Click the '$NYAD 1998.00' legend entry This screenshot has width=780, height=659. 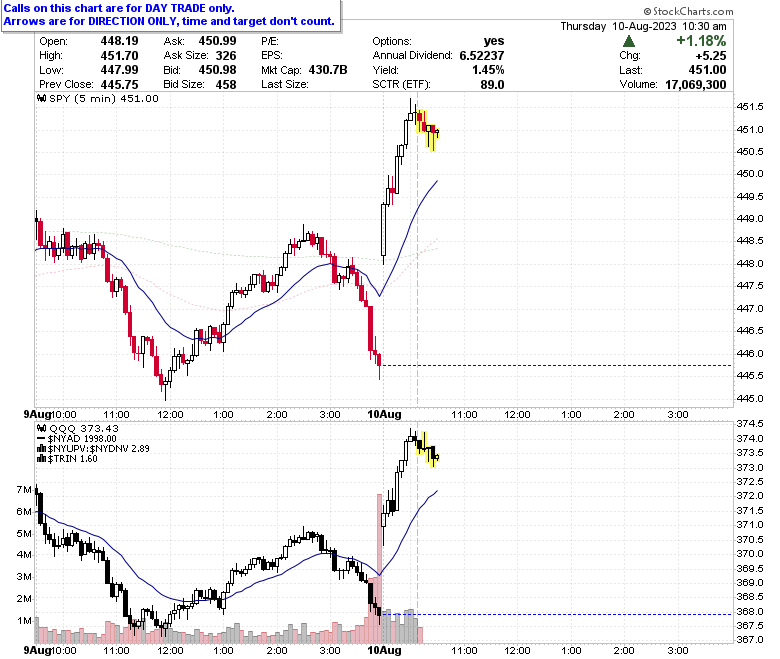tap(82, 439)
